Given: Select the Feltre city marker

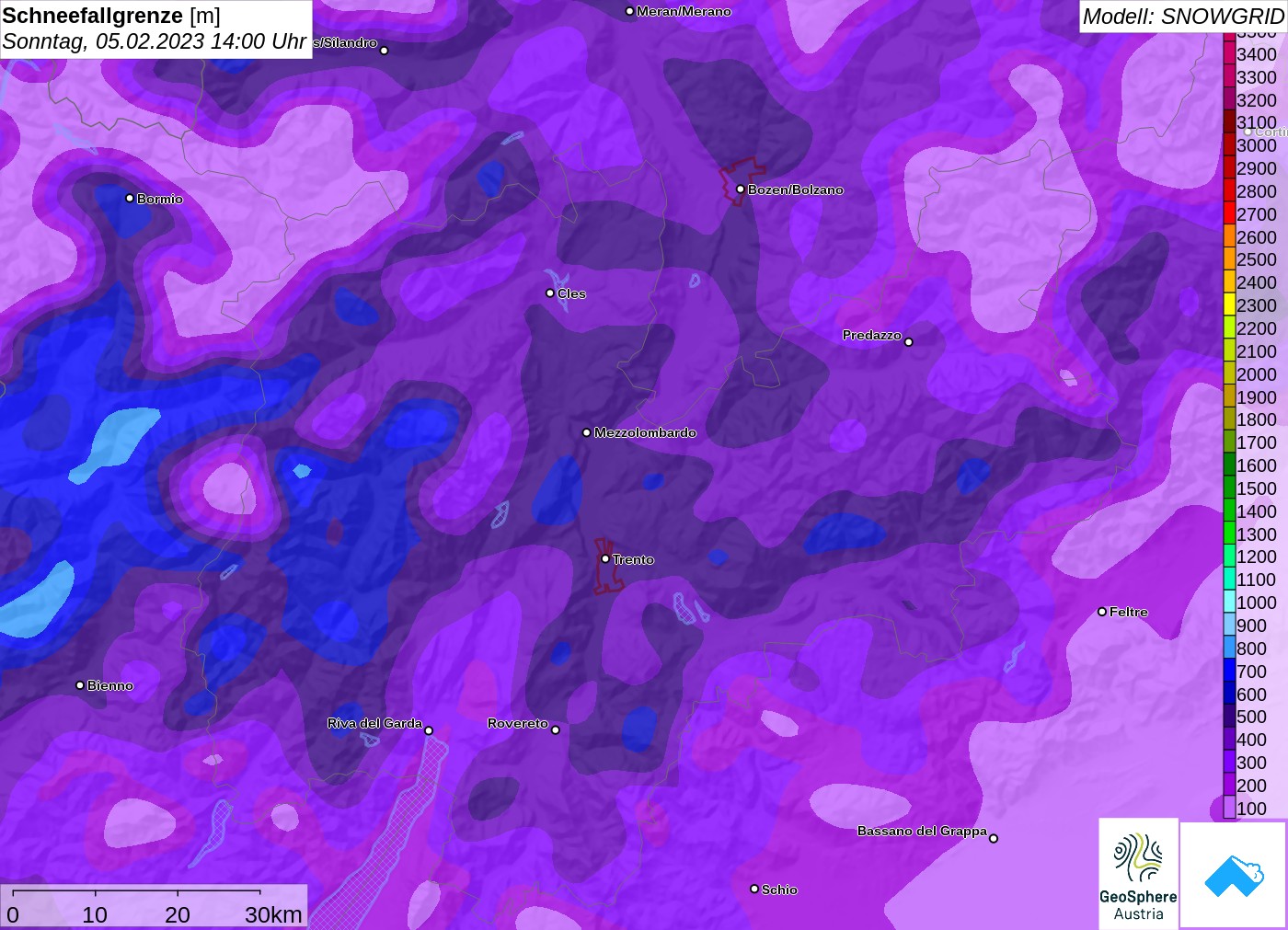Looking at the screenshot, I should point(1102,611).
